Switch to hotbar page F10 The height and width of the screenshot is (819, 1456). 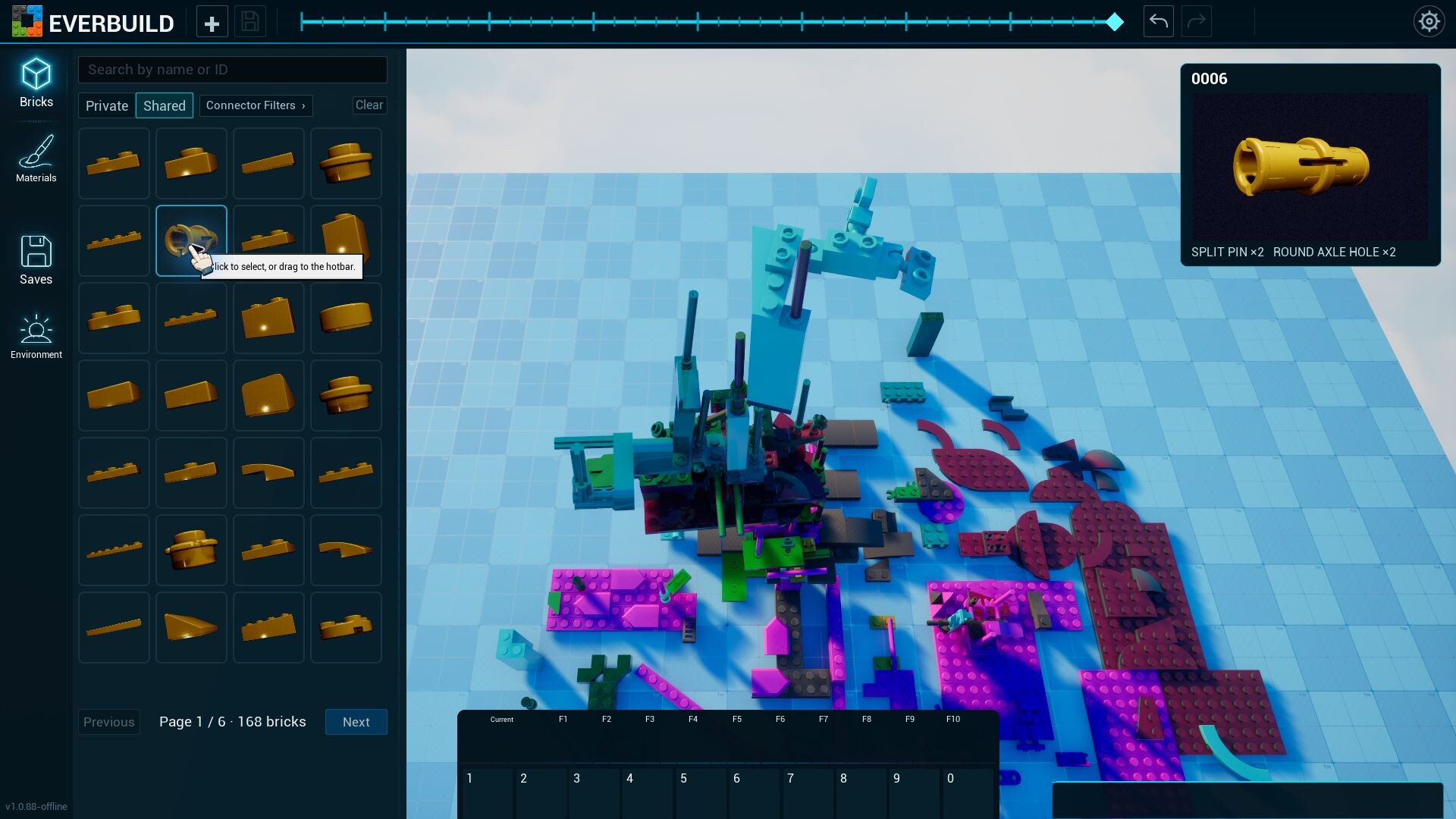click(952, 719)
